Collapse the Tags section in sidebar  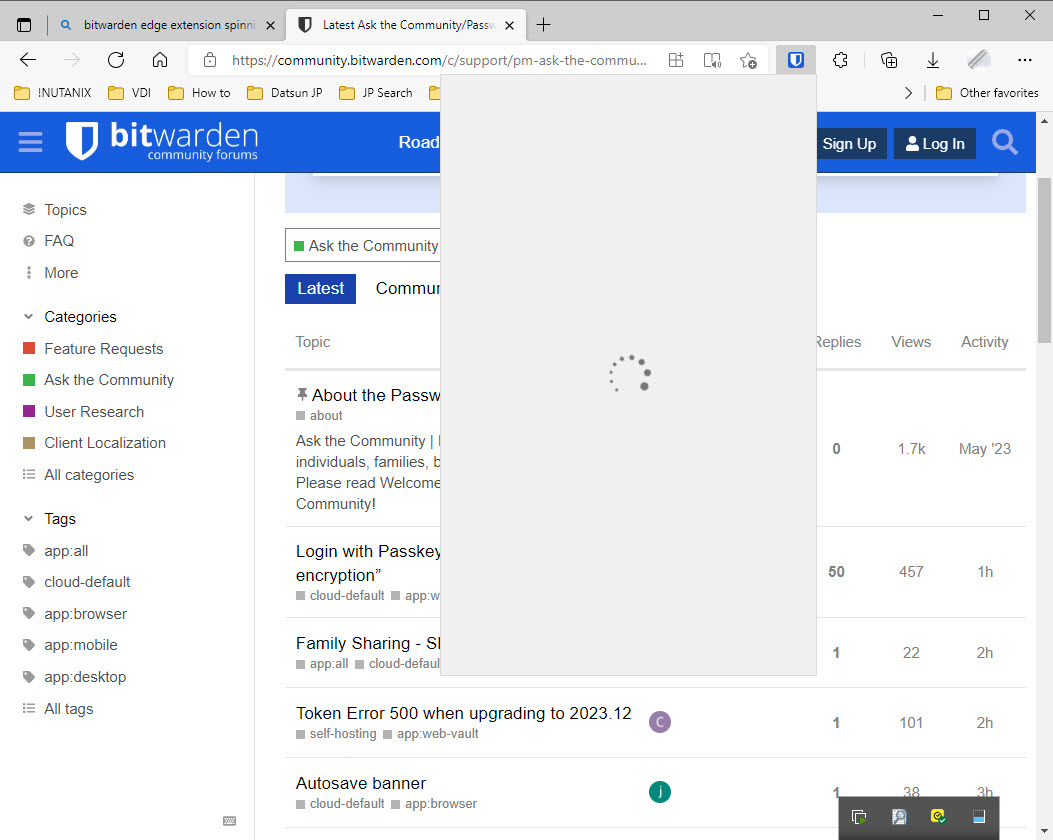[28, 518]
